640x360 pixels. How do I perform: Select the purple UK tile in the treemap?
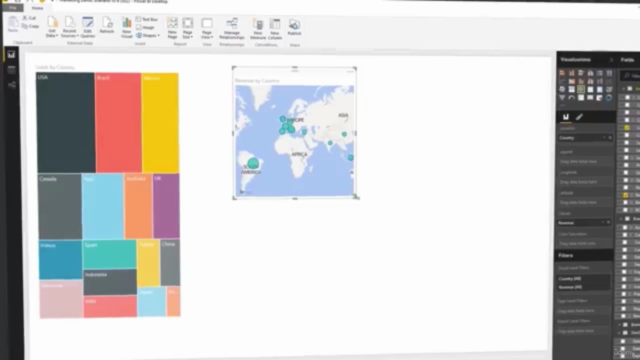tap(166, 206)
